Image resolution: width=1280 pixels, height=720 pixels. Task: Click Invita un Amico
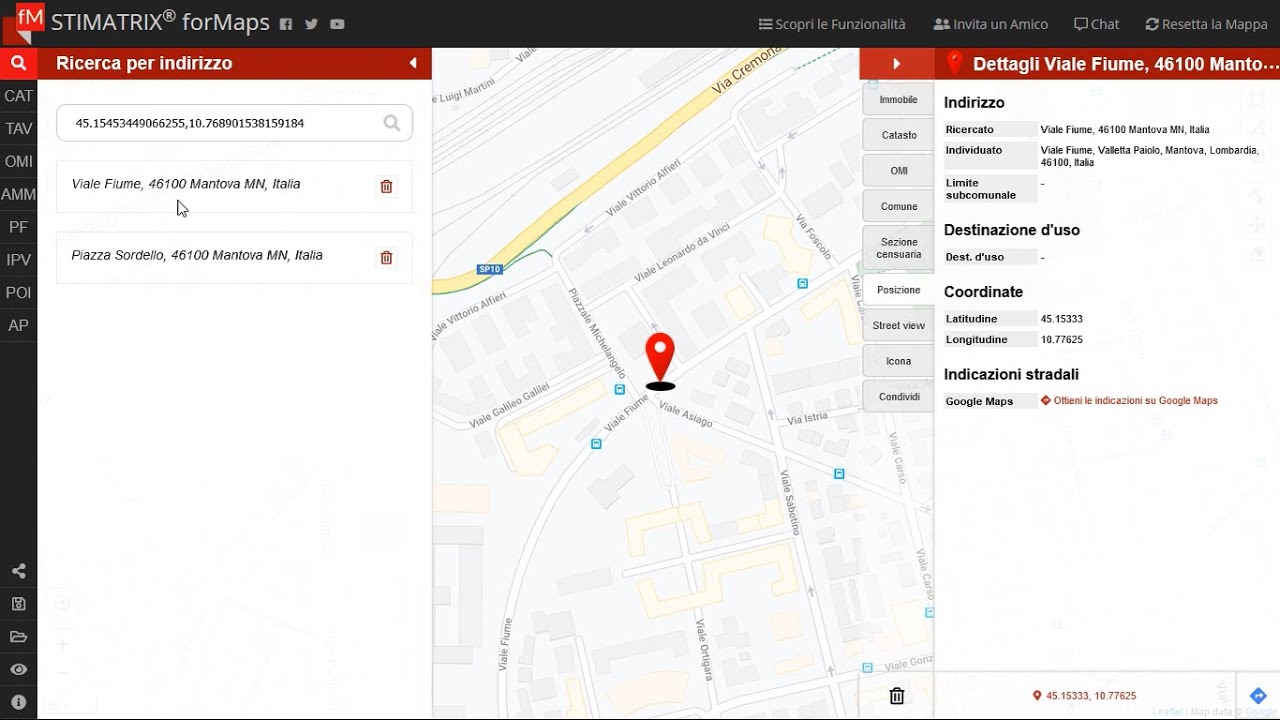990,24
